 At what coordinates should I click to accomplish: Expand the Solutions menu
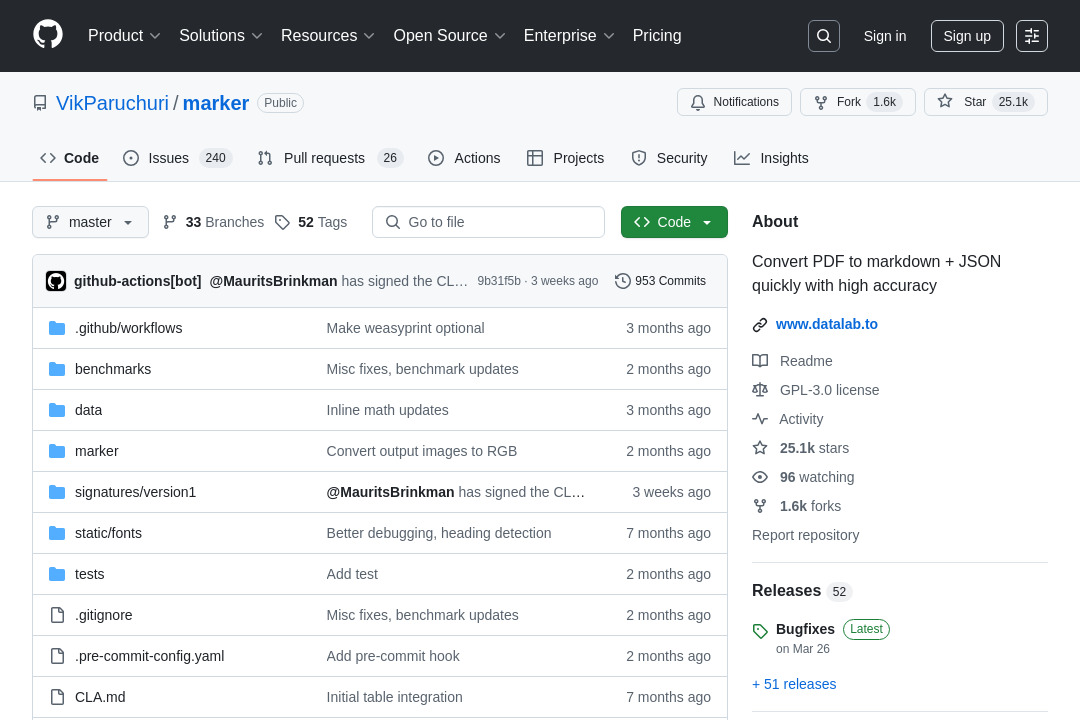point(220,36)
